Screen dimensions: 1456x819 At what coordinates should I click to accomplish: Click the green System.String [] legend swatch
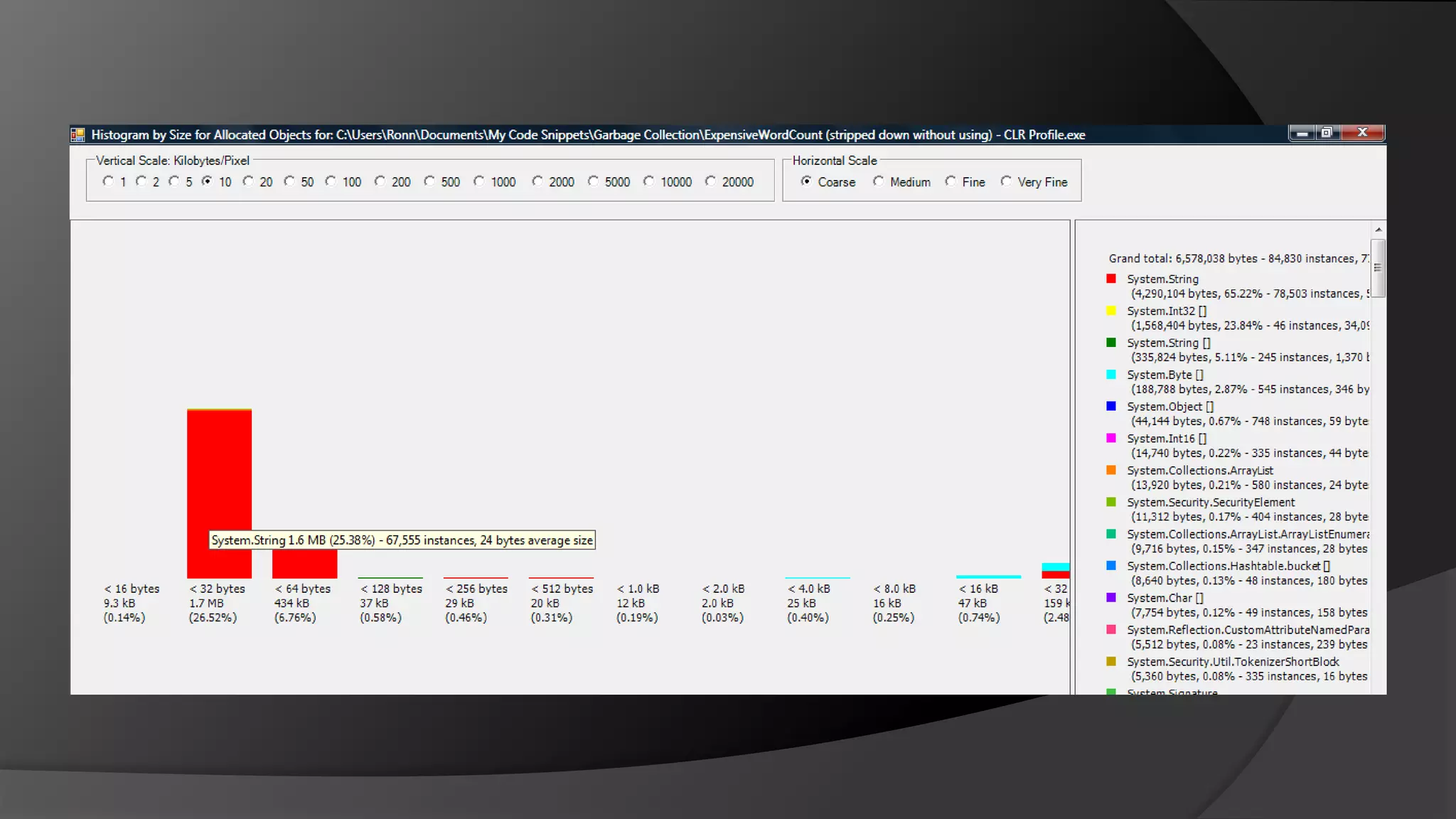click(1111, 343)
